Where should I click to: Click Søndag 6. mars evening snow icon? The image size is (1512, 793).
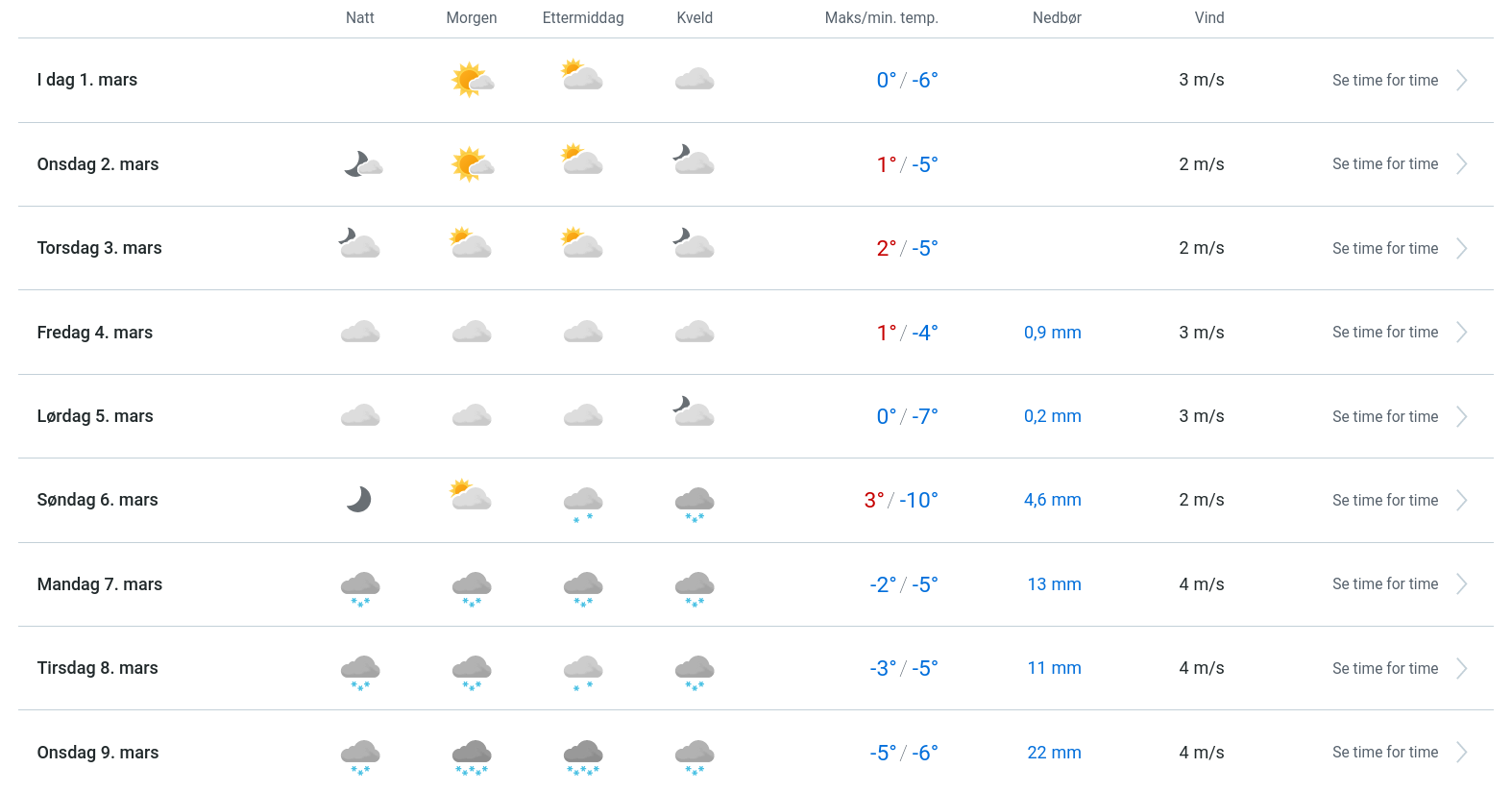click(x=695, y=503)
